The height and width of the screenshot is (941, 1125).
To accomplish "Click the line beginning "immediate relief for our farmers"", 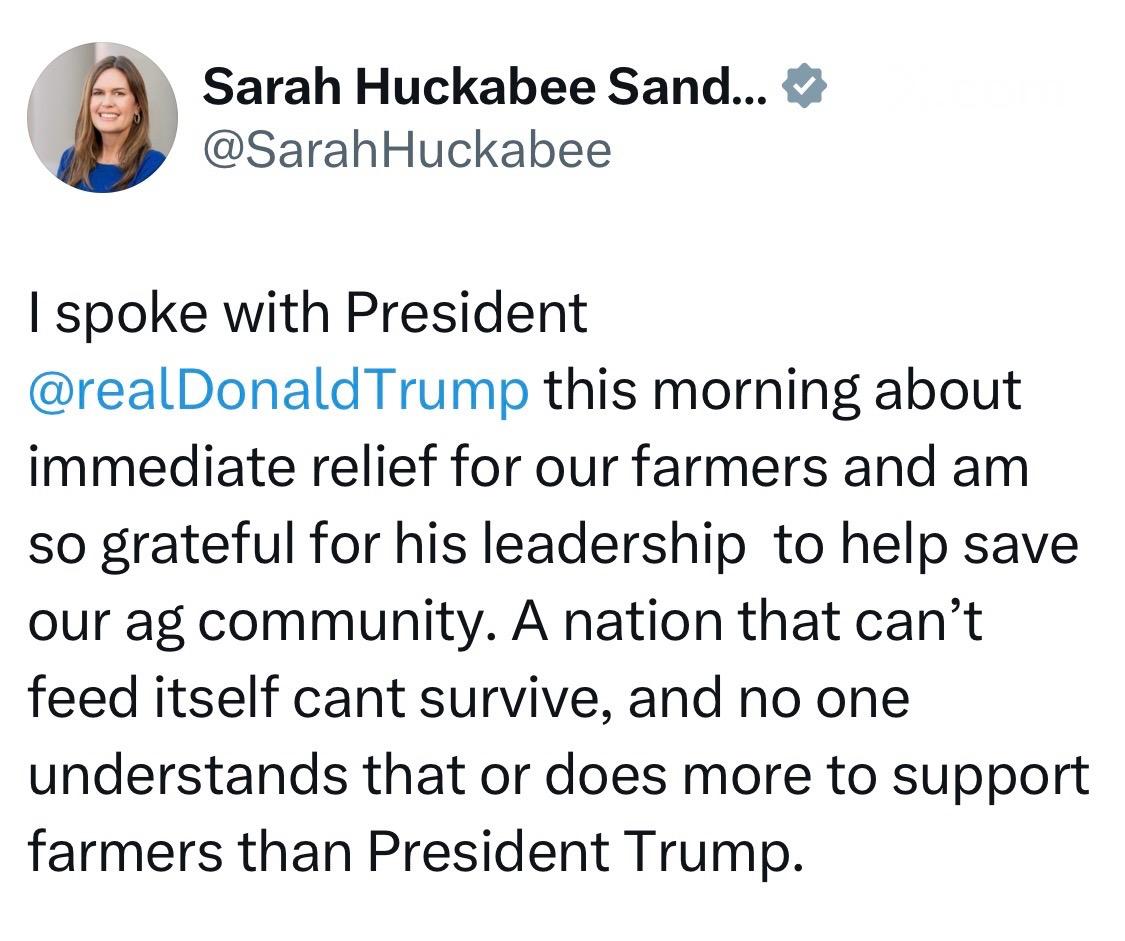I will click(528, 467).
